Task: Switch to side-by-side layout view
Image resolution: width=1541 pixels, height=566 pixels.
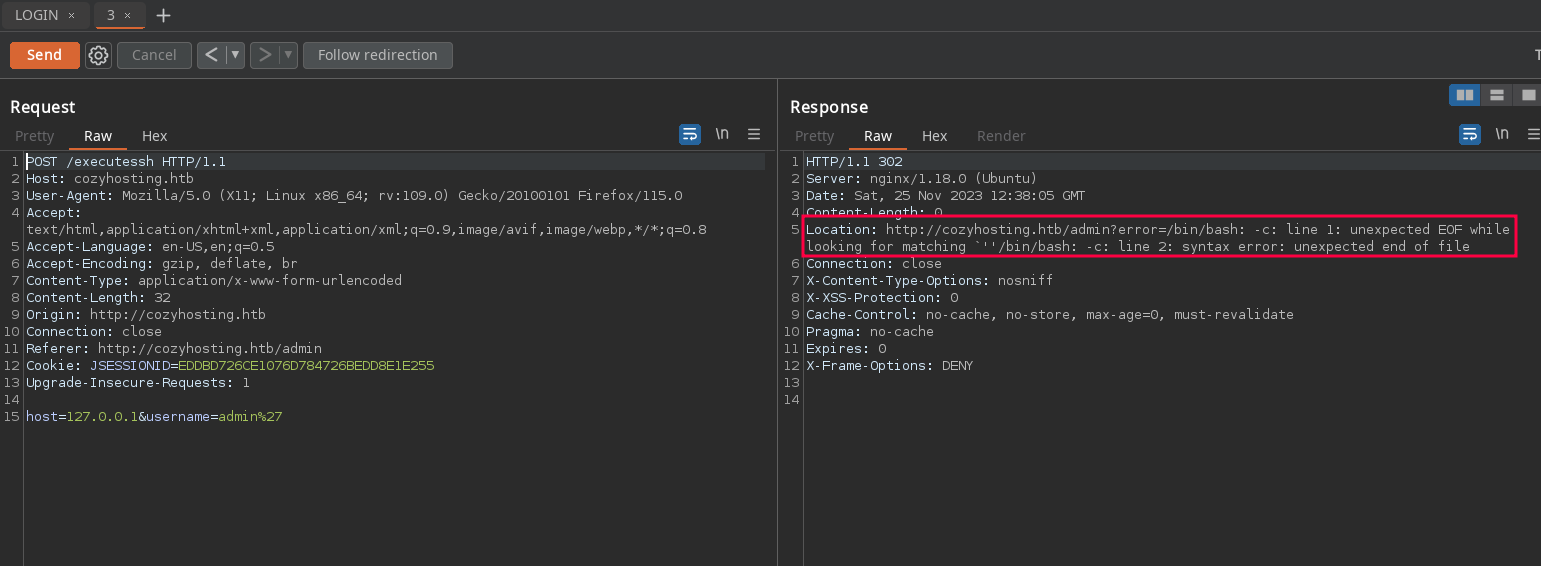Action: click(x=1465, y=95)
